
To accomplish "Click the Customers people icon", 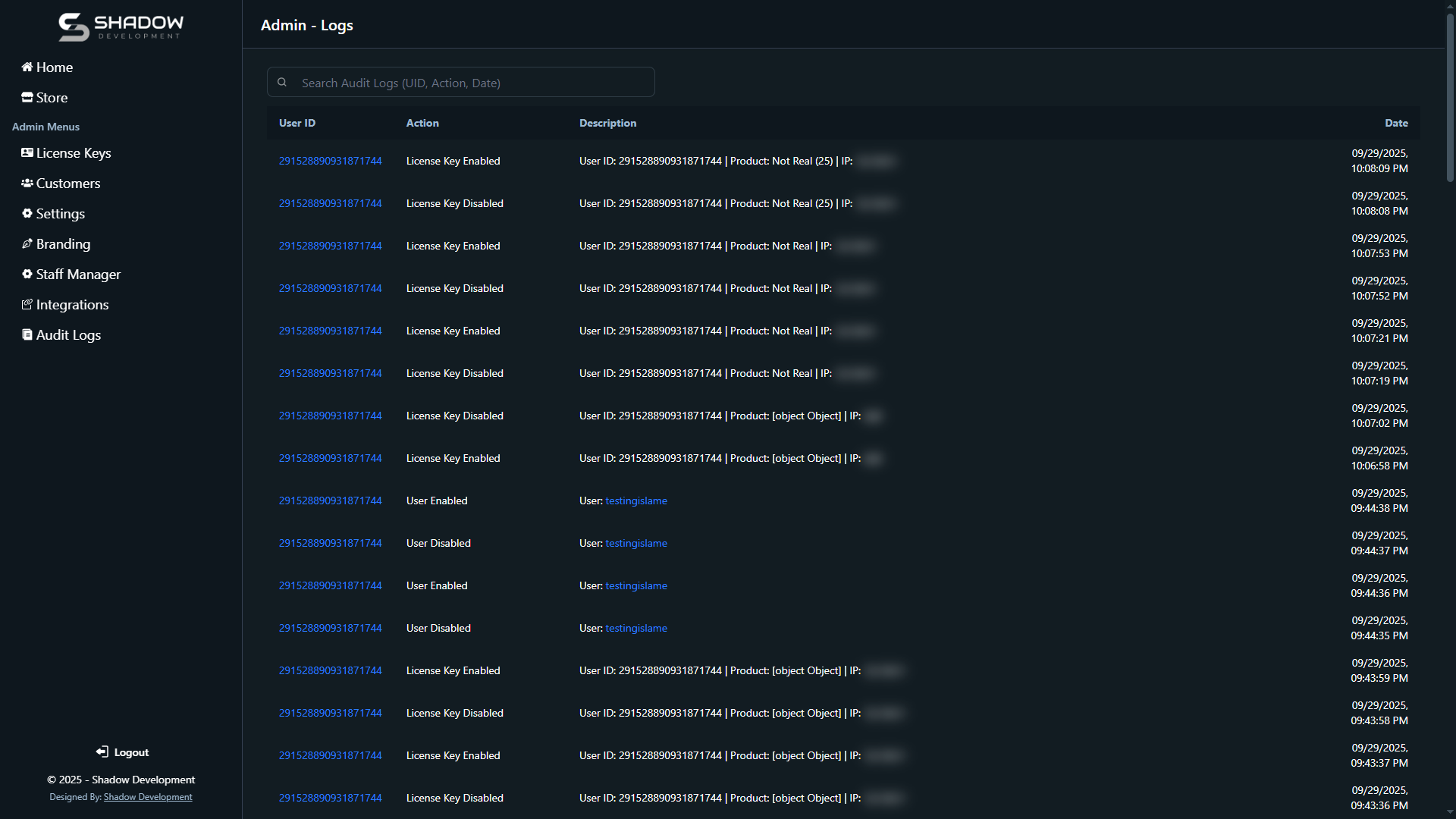I will (27, 184).
